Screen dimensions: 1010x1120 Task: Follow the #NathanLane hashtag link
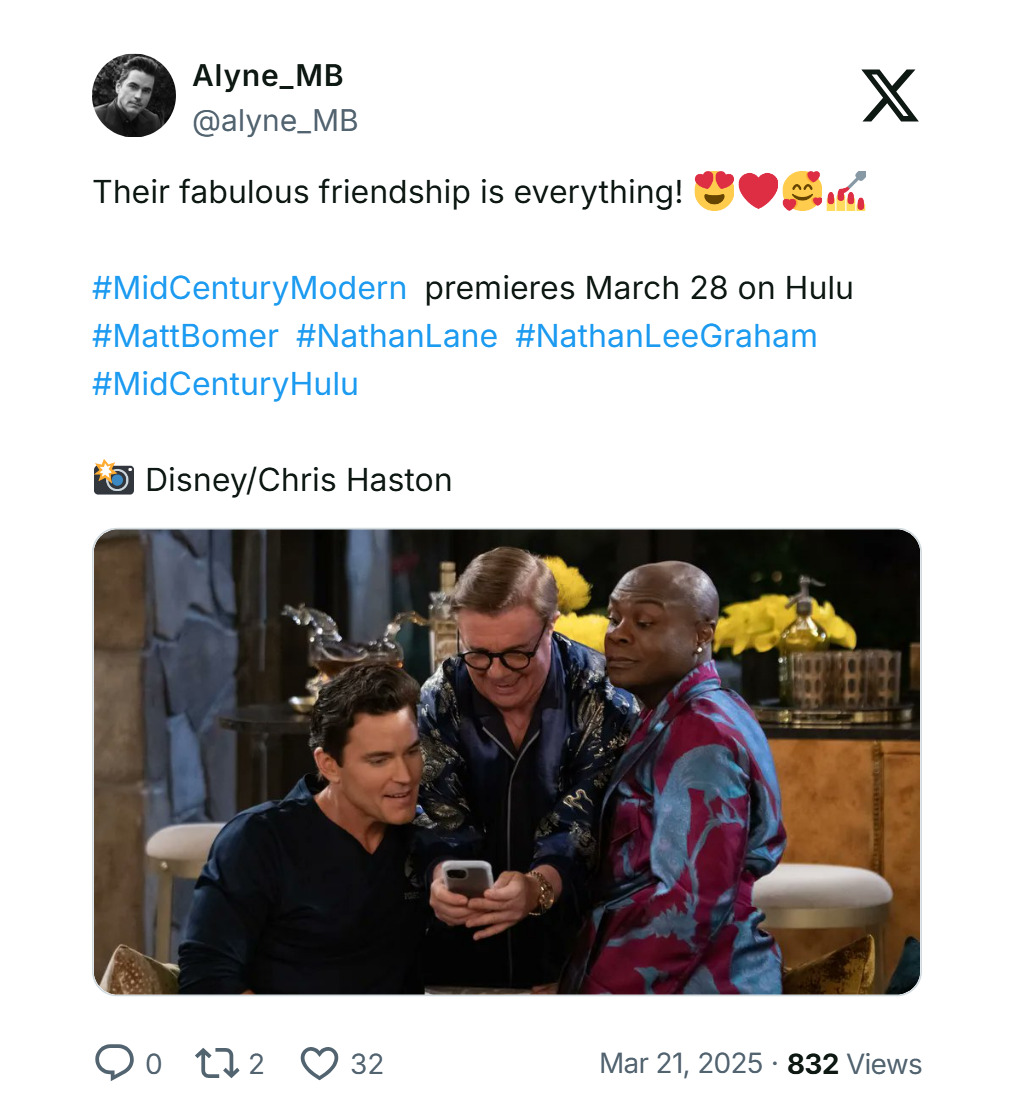coord(396,336)
